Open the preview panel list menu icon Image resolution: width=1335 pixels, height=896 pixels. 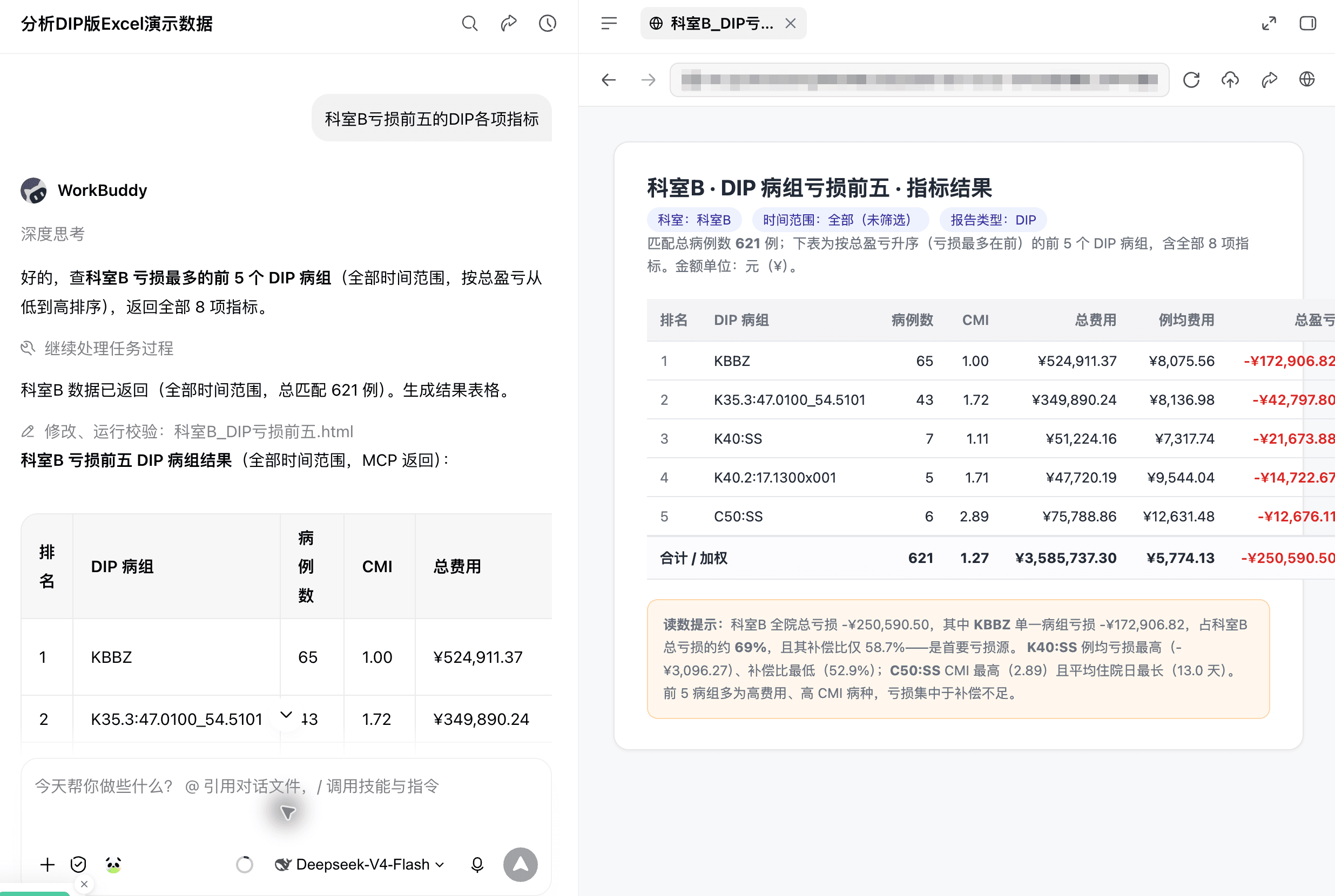pos(609,23)
